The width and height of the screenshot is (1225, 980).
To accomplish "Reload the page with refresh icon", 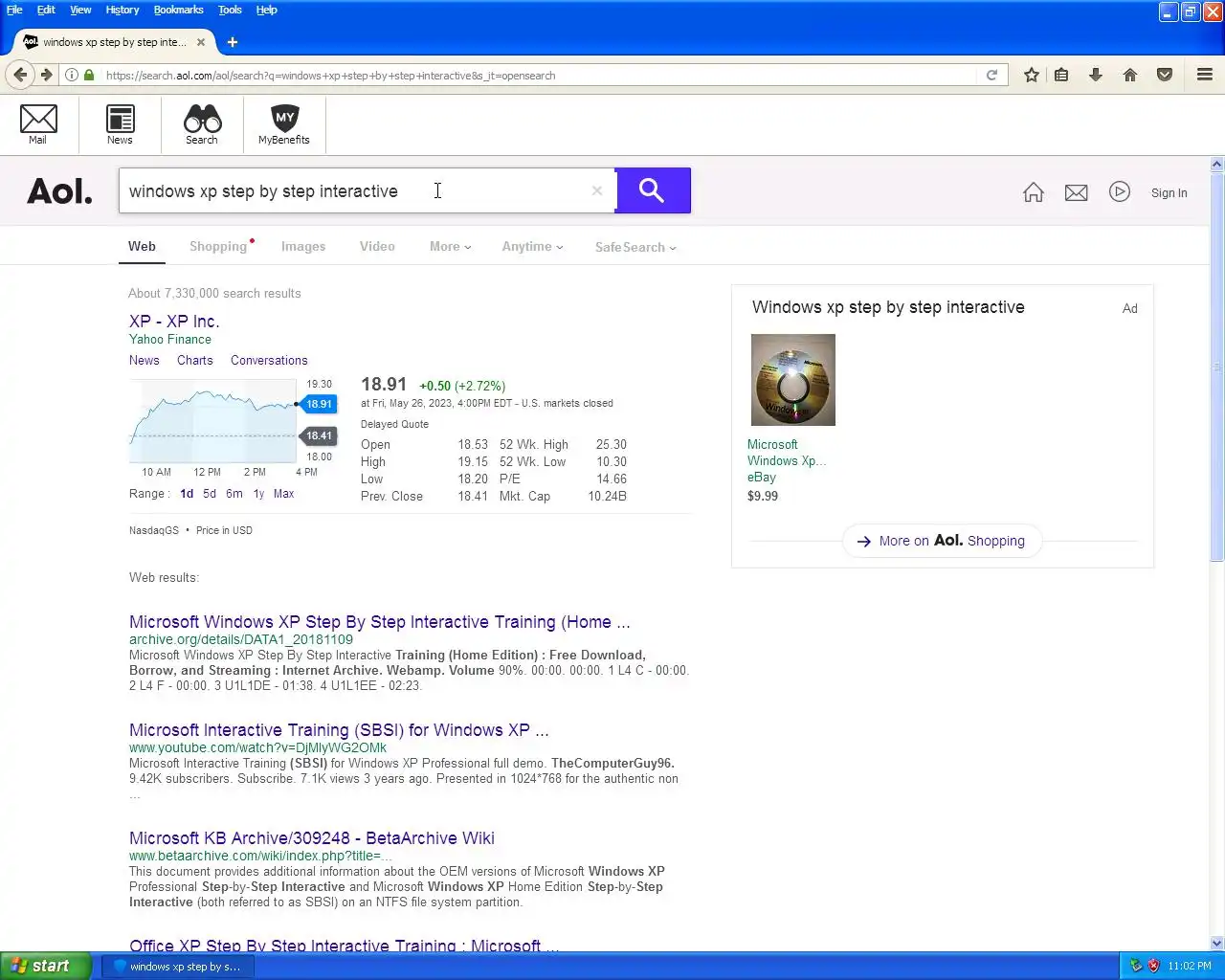I will pyautogui.click(x=991, y=75).
